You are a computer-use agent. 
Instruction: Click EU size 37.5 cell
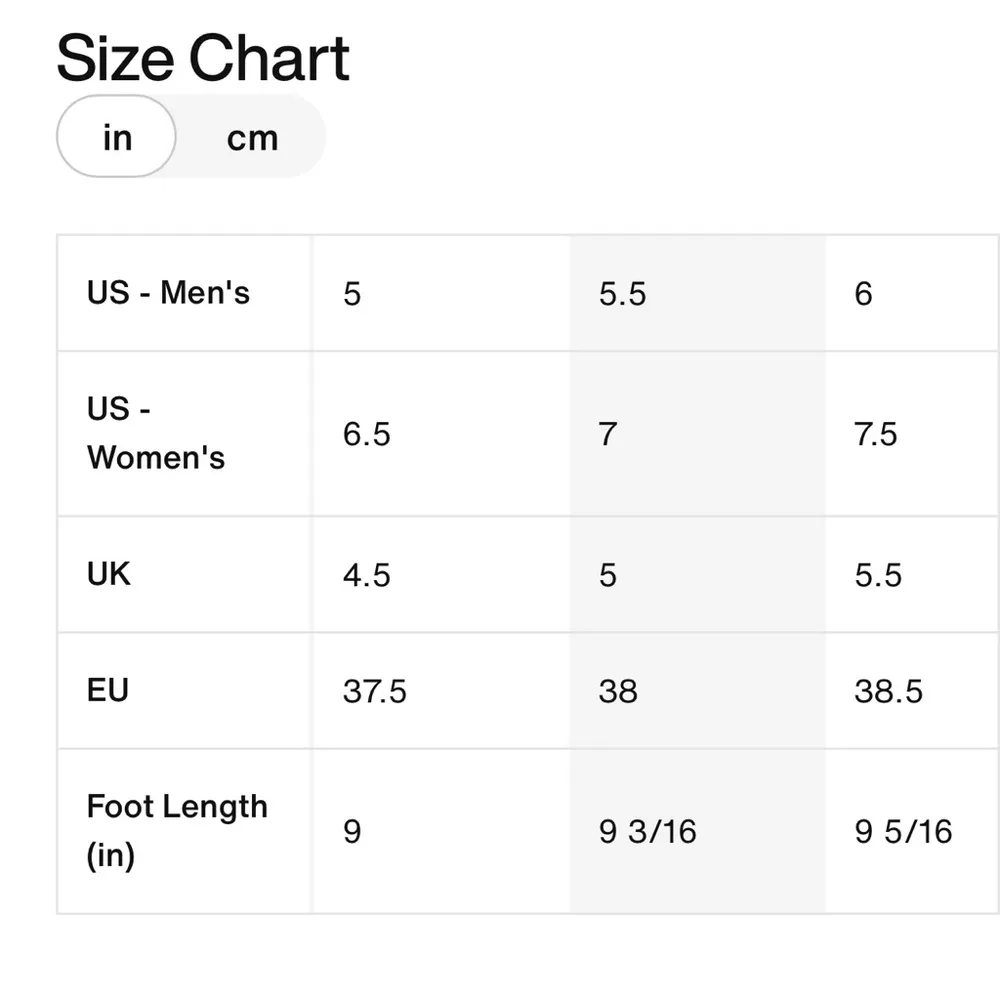coord(374,691)
